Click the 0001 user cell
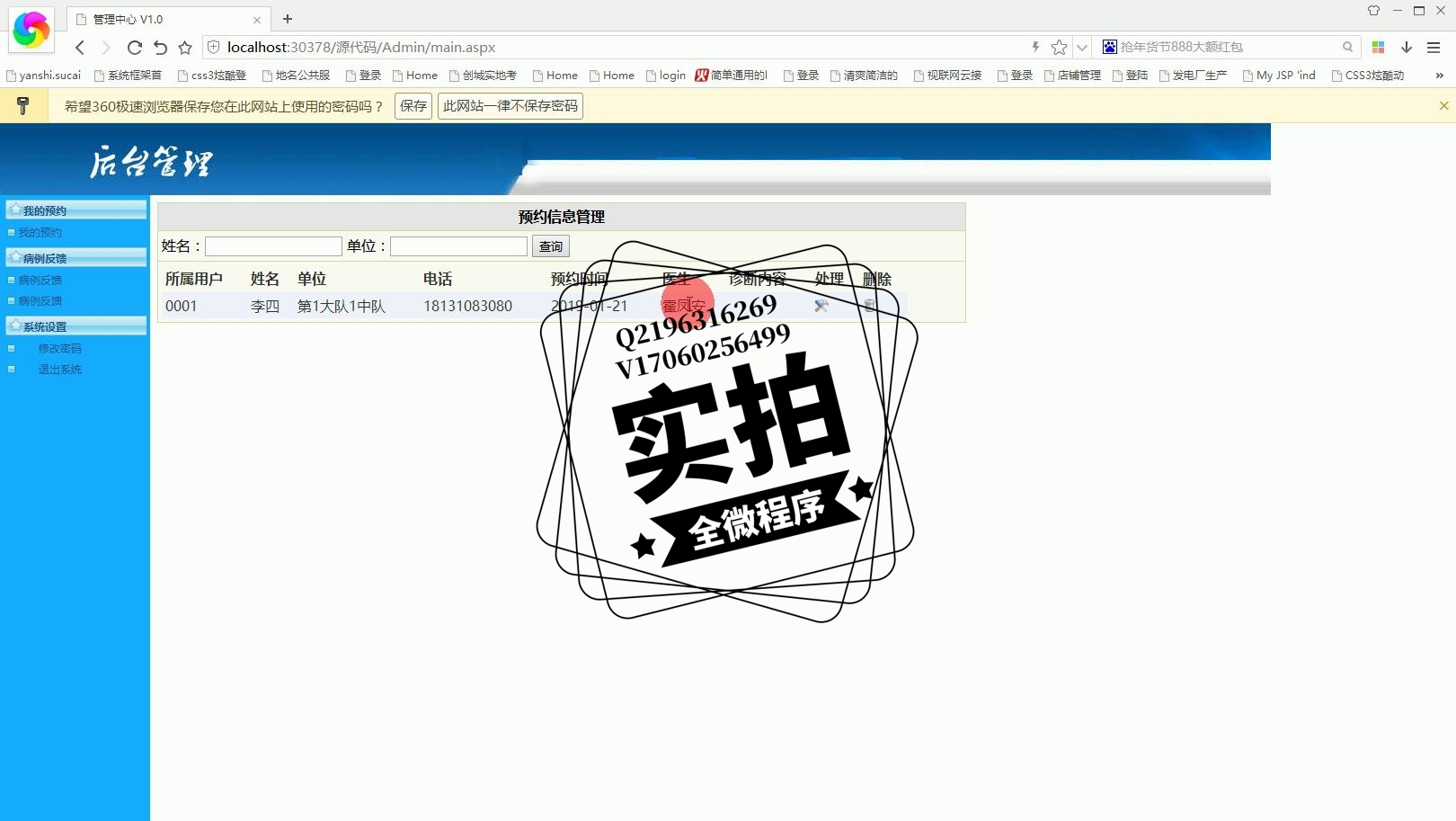This screenshot has height=821, width=1456. click(181, 306)
